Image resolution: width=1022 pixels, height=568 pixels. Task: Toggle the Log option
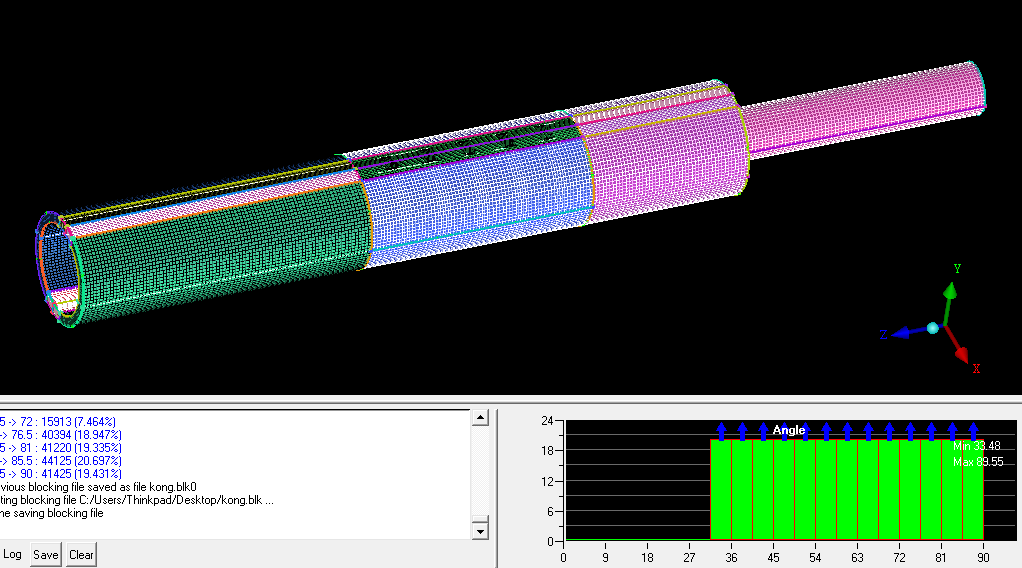[x=12, y=554]
